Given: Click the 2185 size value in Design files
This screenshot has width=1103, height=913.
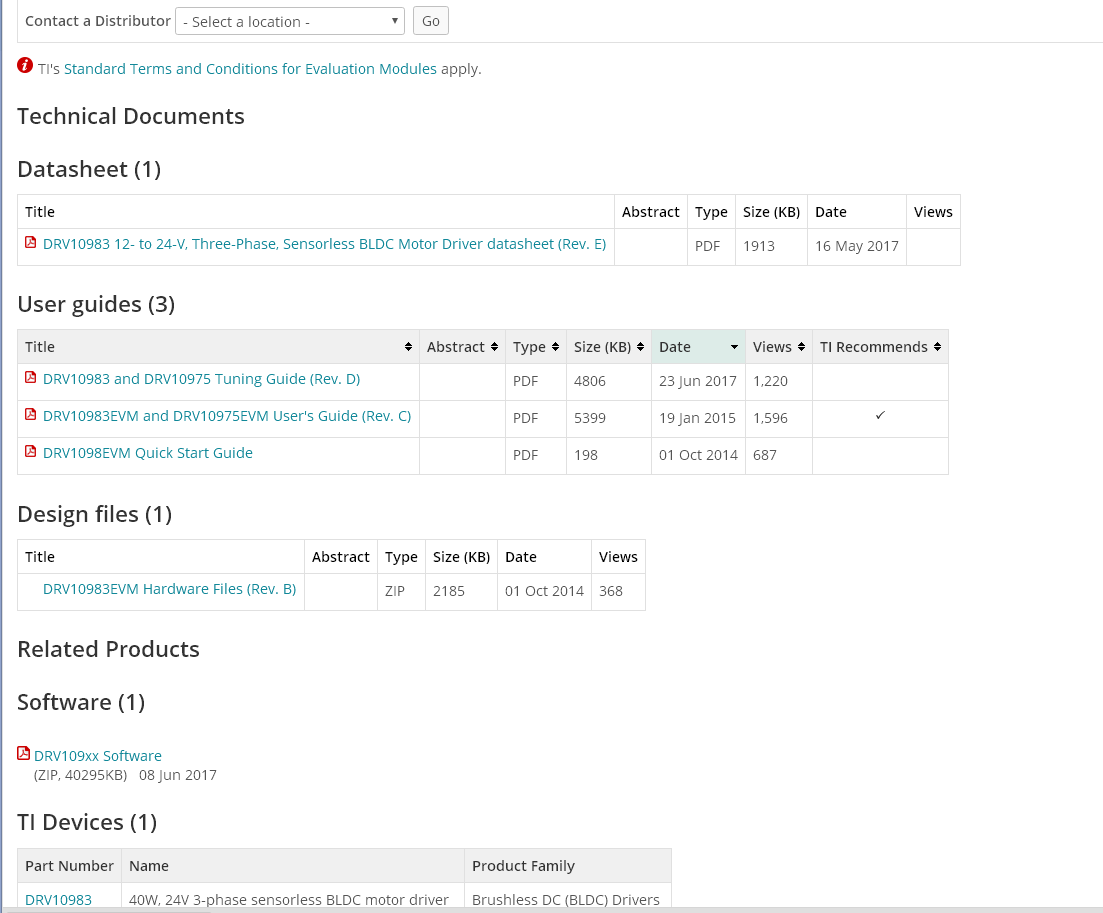Looking at the screenshot, I should click(449, 592).
